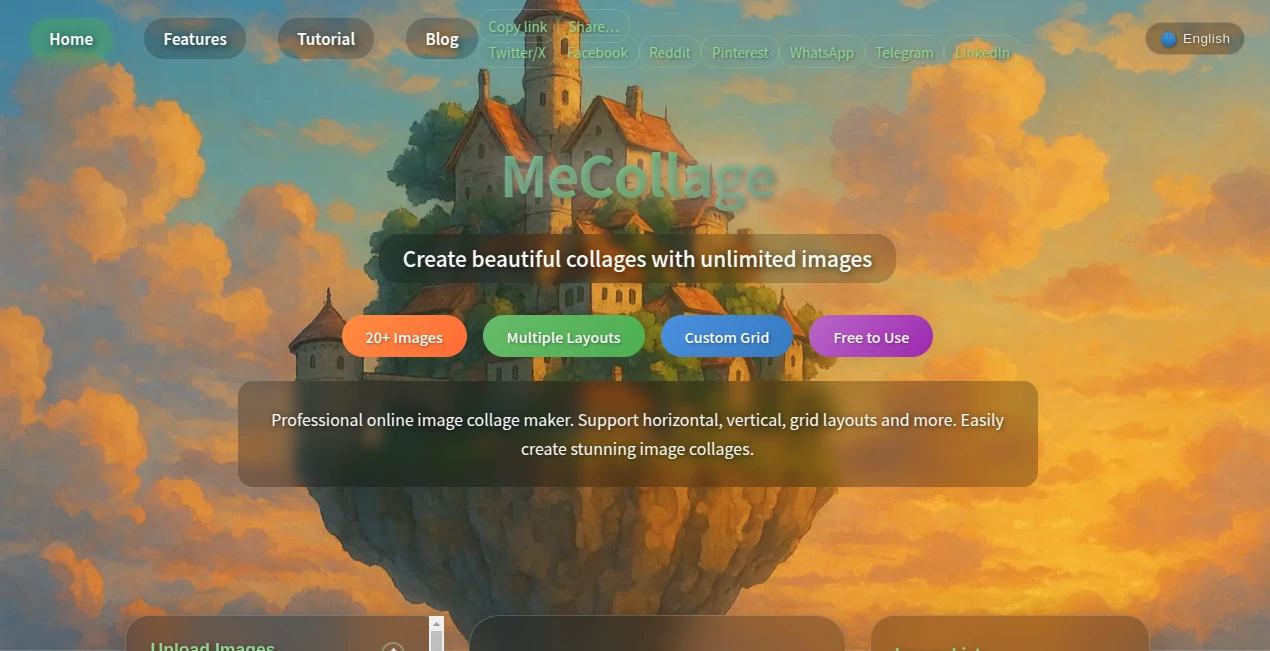Copy the page link with Copy link

(516, 26)
